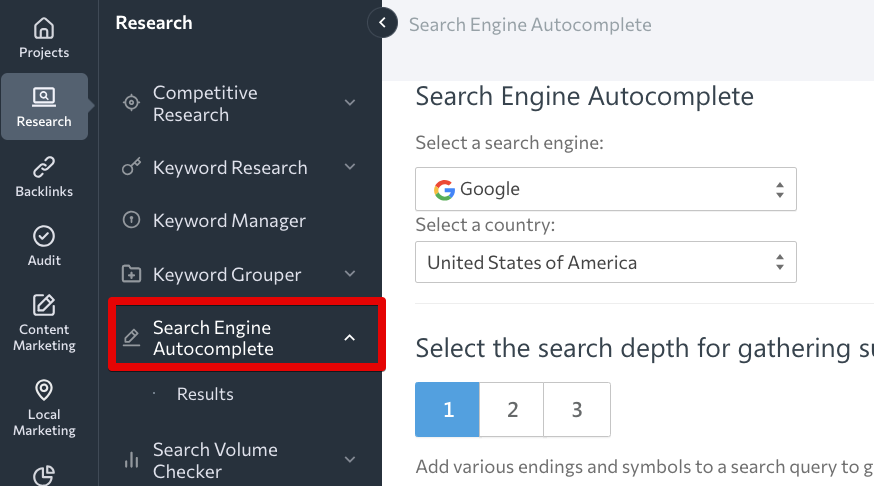This screenshot has width=874, height=486.
Task: Select the Research section icon
Action: click(44, 98)
